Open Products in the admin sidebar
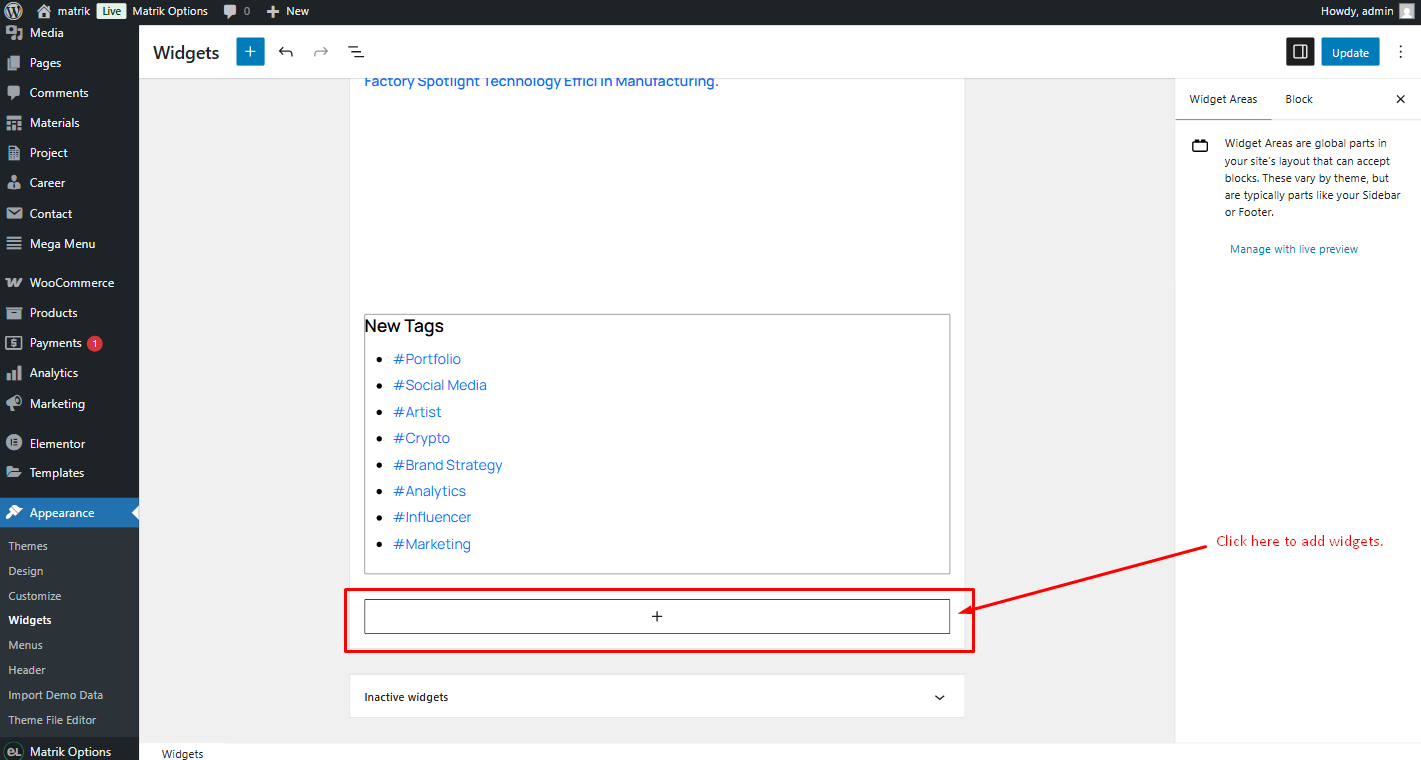The height and width of the screenshot is (760, 1421). pyautogui.click(x=69, y=313)
